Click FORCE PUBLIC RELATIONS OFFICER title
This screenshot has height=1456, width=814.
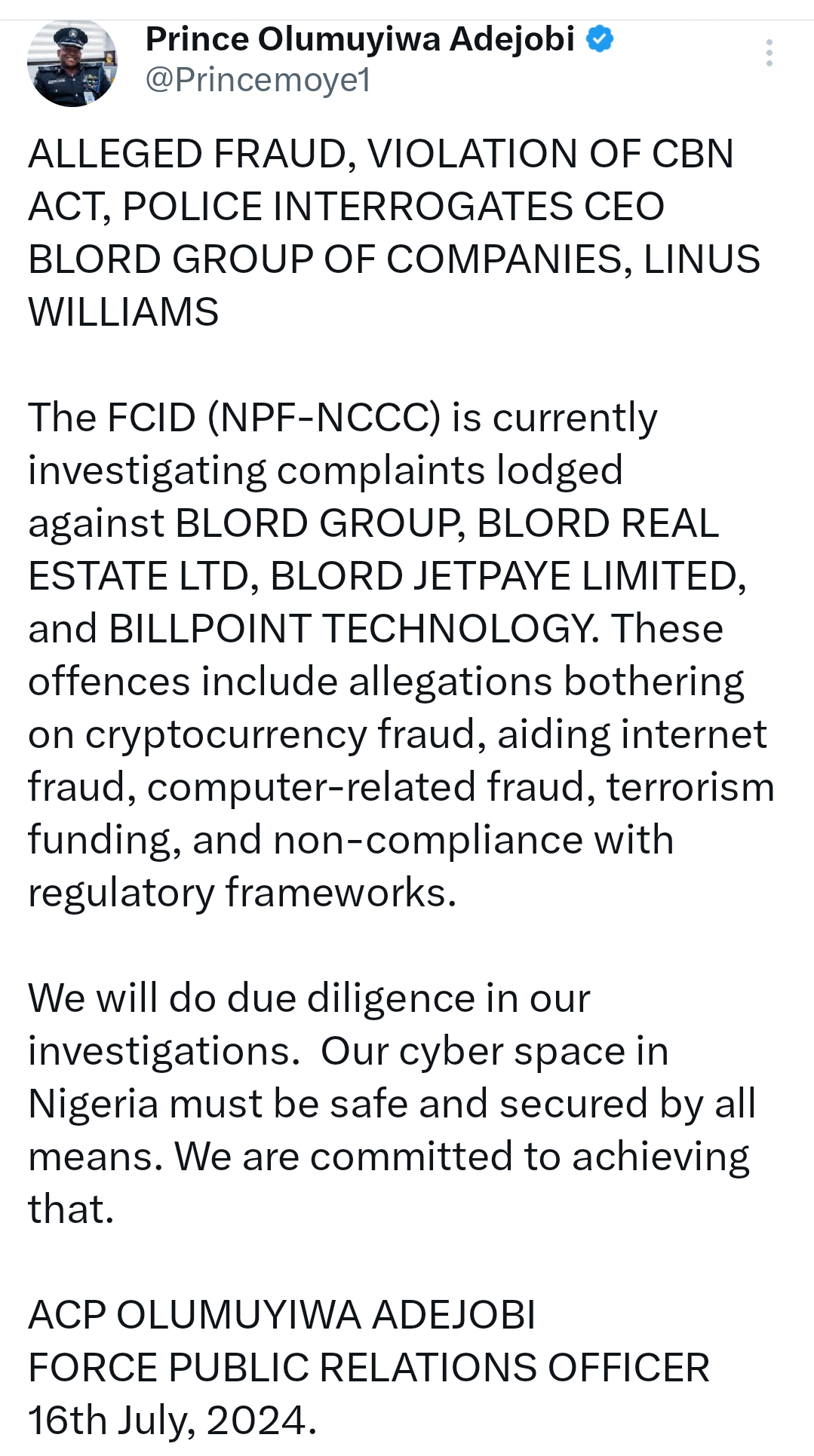coord(369,1368)
